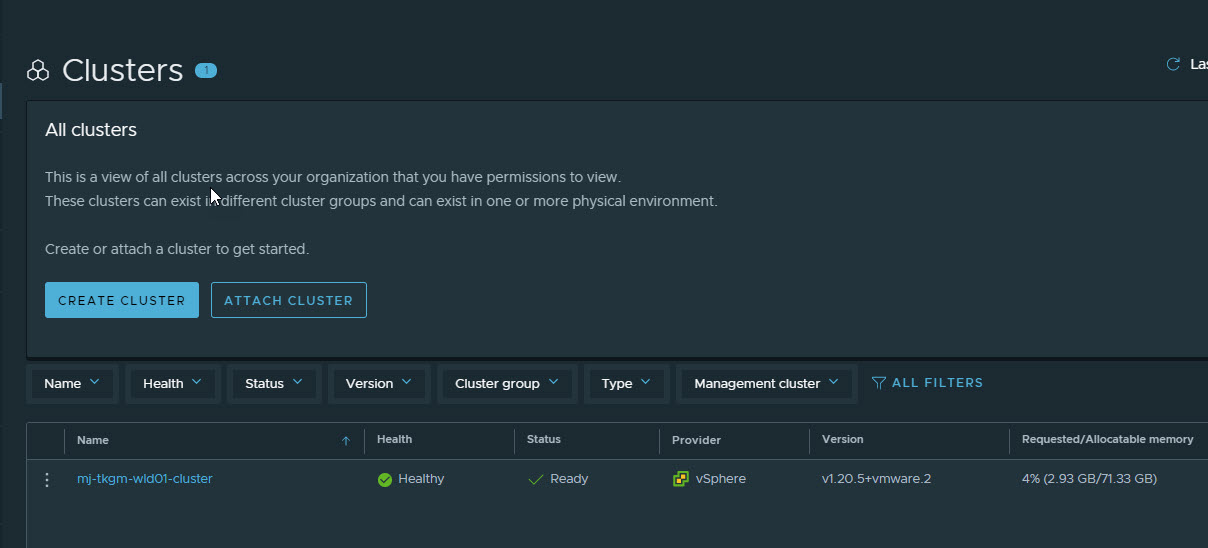Screen dimensions: 1208x548
Task: Expand the Cluster group filter dropdown
Action: click(506, 384)
